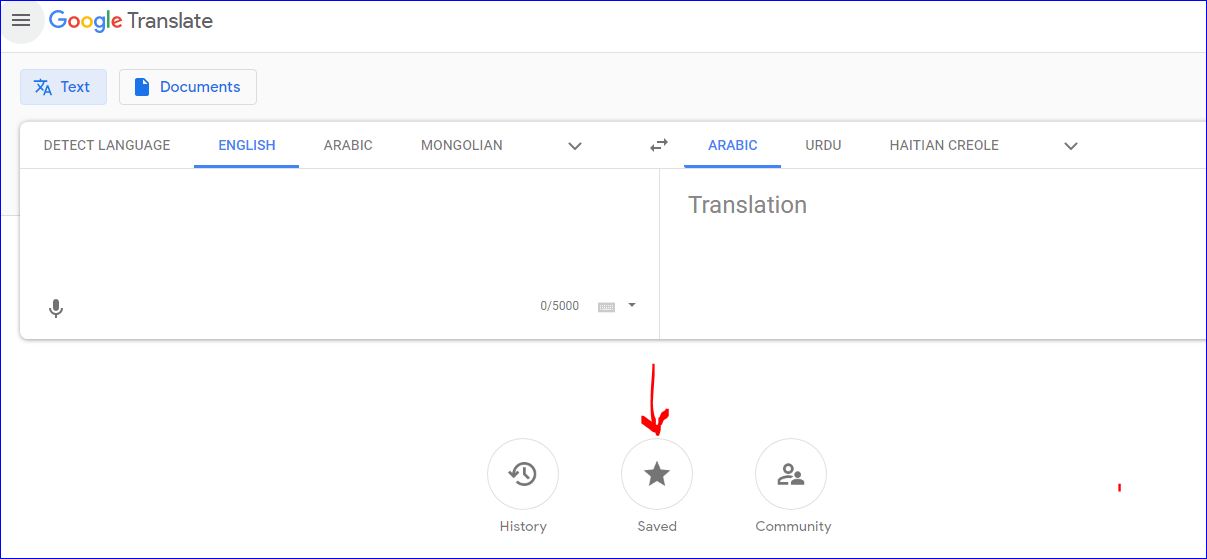Start voice input with microphone icon
Image resolution: width=1207 pixels, height=559 pixels.
56,308
